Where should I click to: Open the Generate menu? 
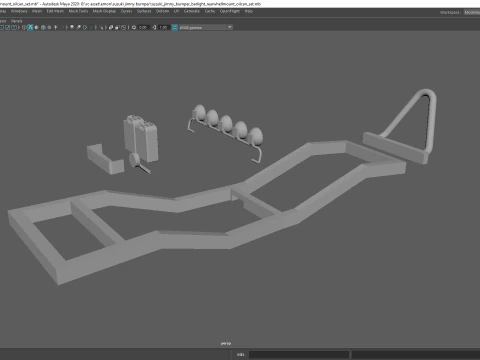coord(192,11)
